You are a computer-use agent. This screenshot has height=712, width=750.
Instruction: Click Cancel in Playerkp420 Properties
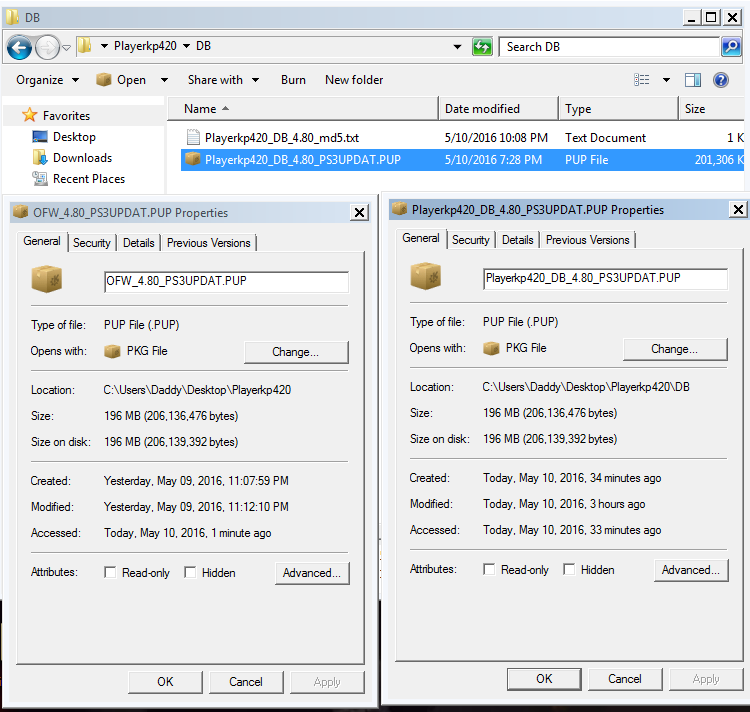[625, 679]
